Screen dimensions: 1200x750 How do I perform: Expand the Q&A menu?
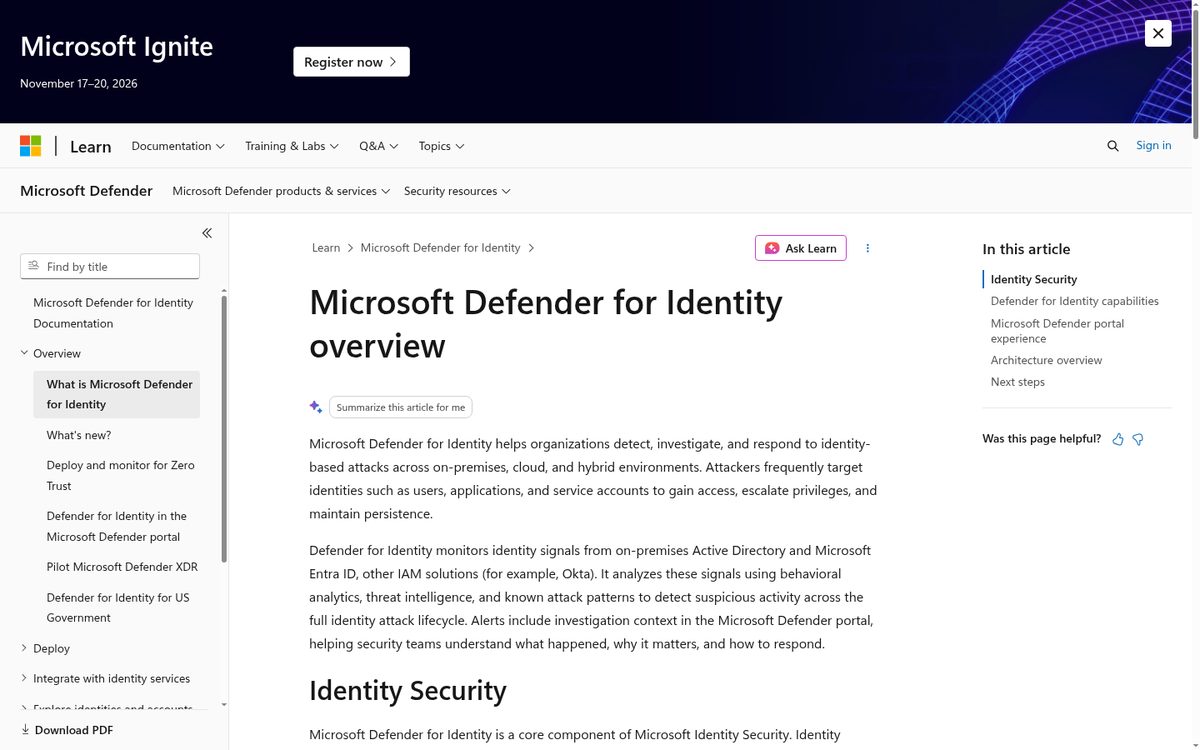click(379, 146)
